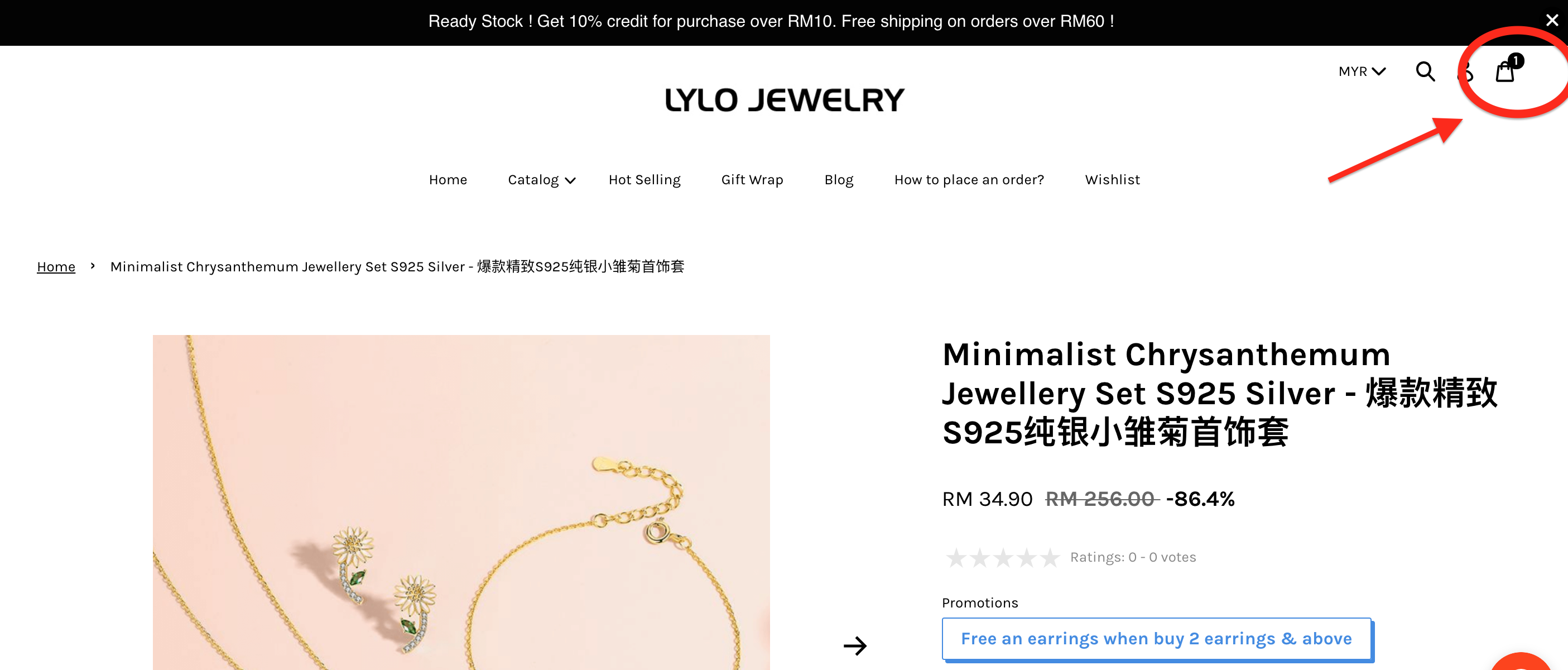Viewport: 1568px width, 670px height.
Task: Select Home in the navigation bar
Action: coord(448,180)
